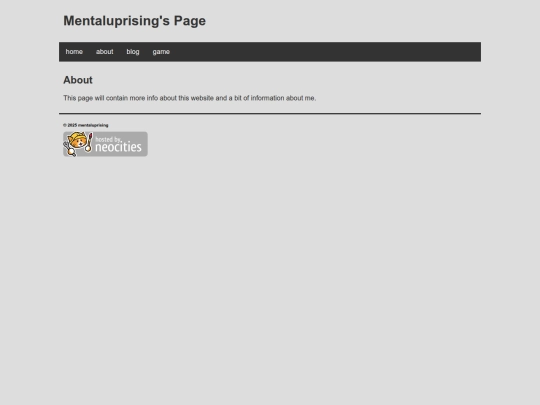Click the hosted by neocities badge

105,144
